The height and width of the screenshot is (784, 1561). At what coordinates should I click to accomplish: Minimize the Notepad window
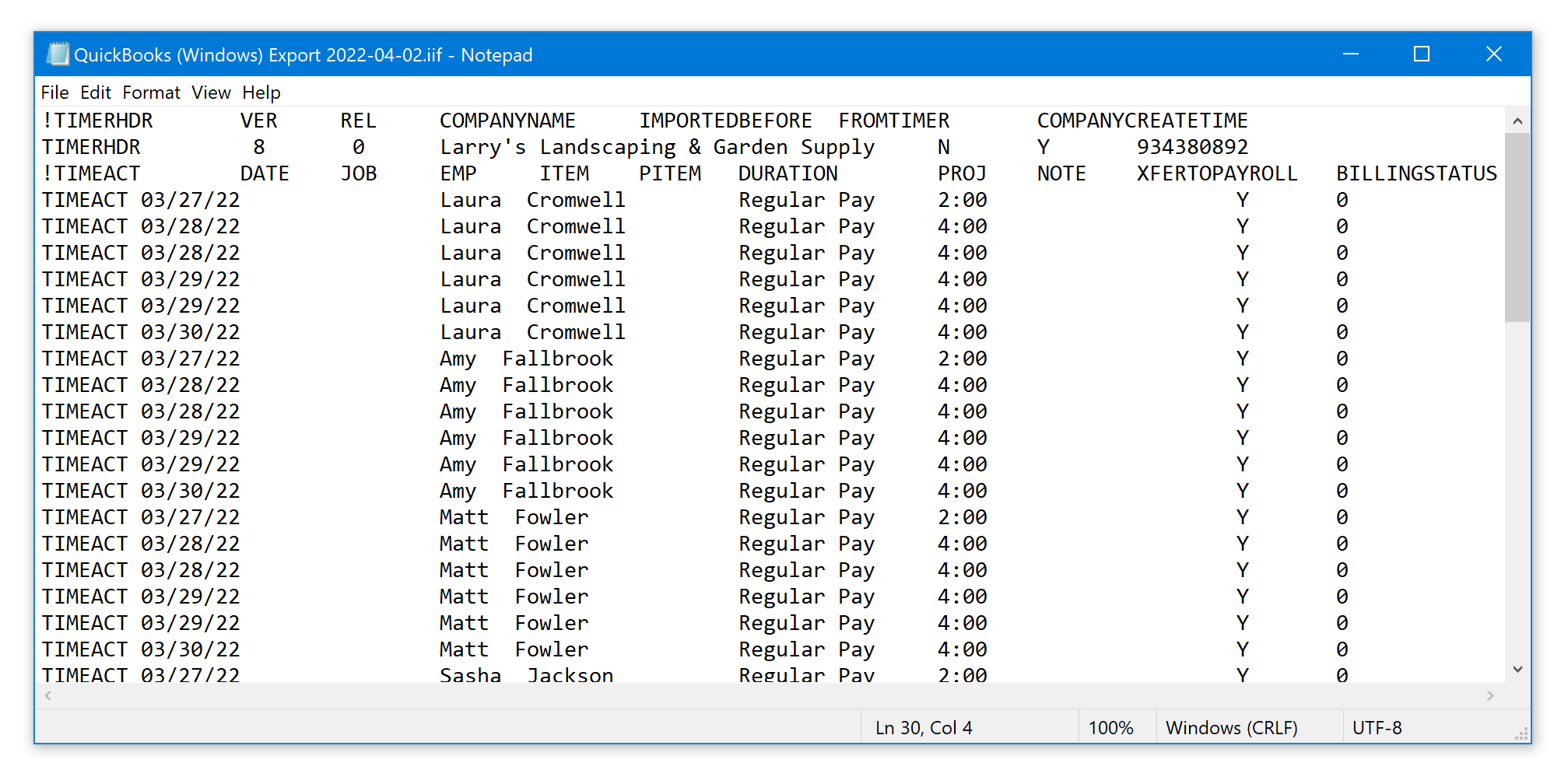point(1351,54)
